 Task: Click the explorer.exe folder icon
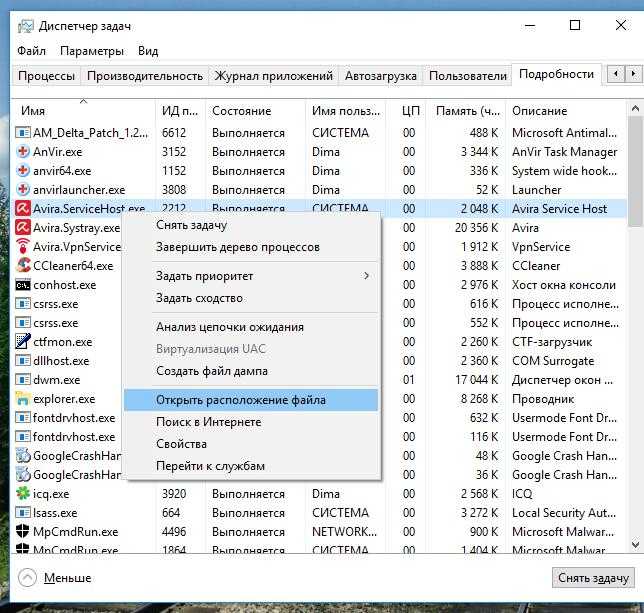tap(23, 398)
